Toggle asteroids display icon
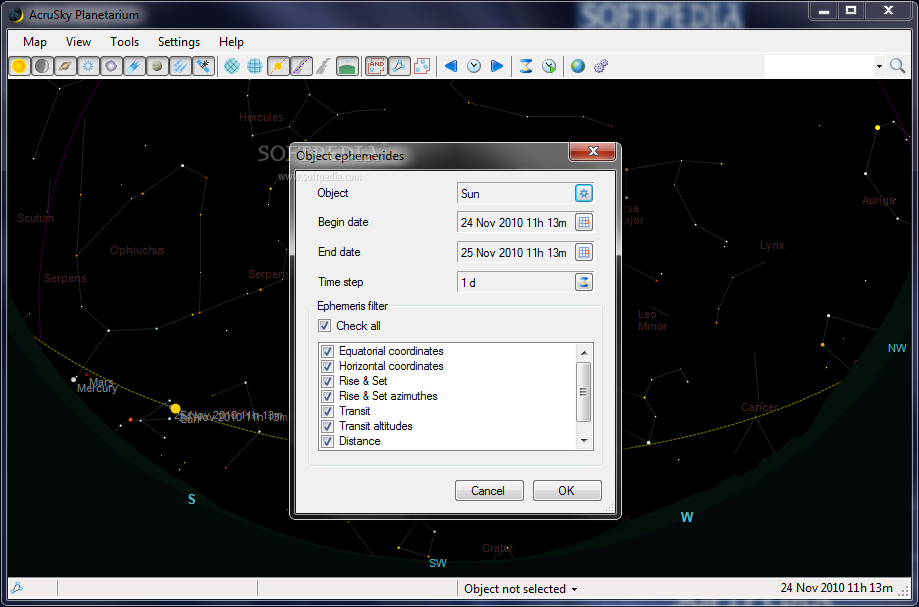This screenshot has height=607, width=919. coord(156,66)
